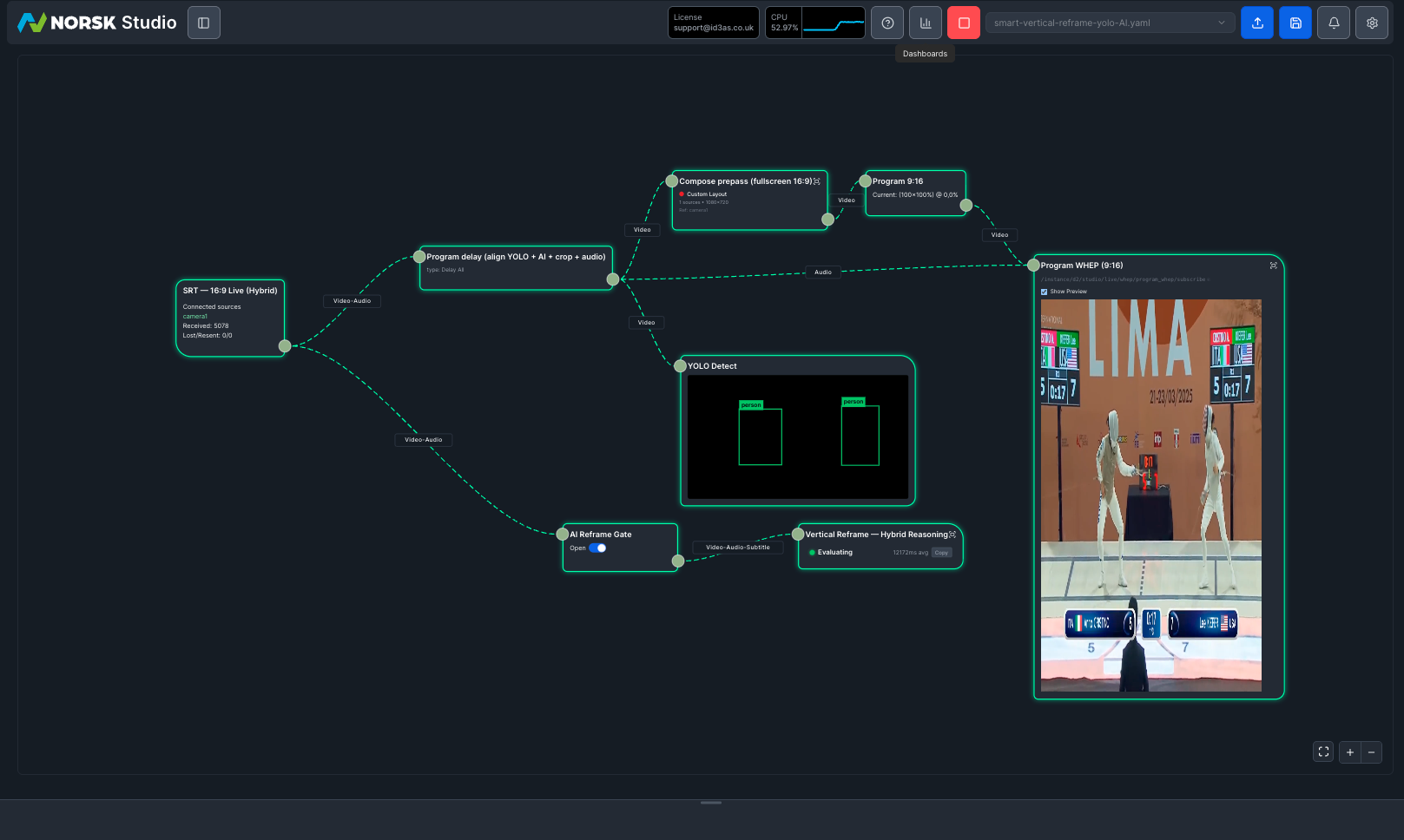Click the SRT node output port

[285, 346]
